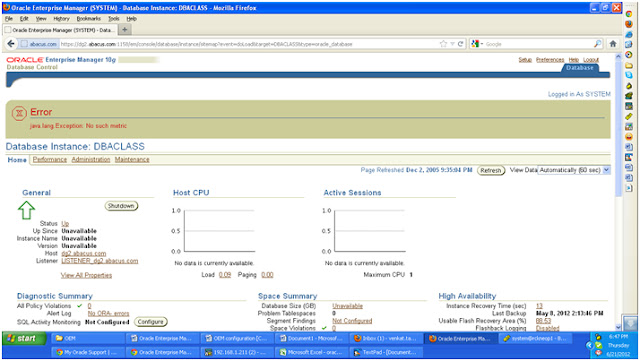Click the Load 0.09 value link
Screen dimensions: 640x361
225,275
